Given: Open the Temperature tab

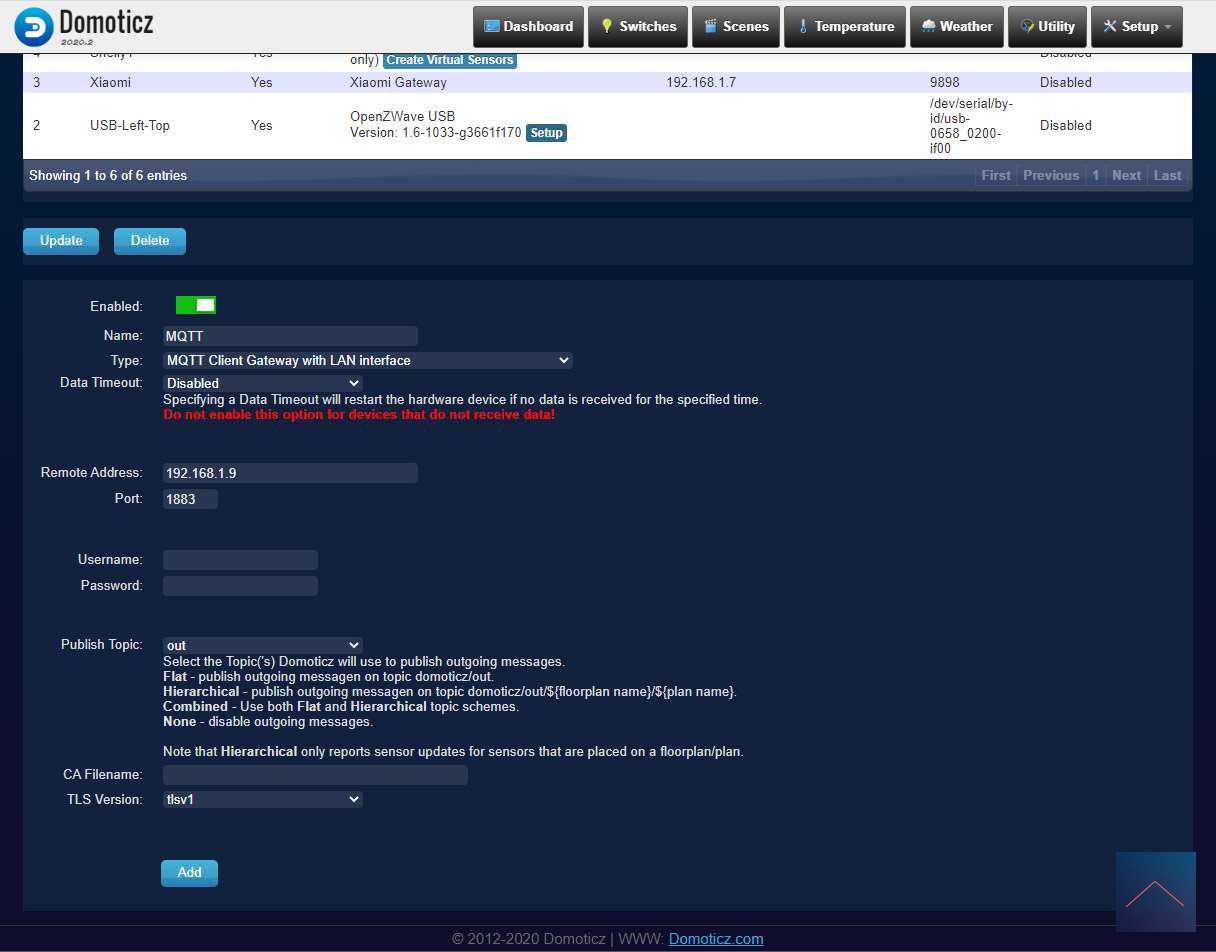Looking at the screenshot, I should click(845, 27).
